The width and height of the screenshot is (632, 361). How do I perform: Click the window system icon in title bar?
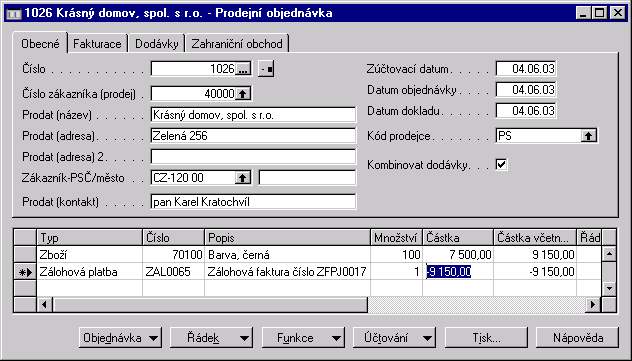point(14,13)
